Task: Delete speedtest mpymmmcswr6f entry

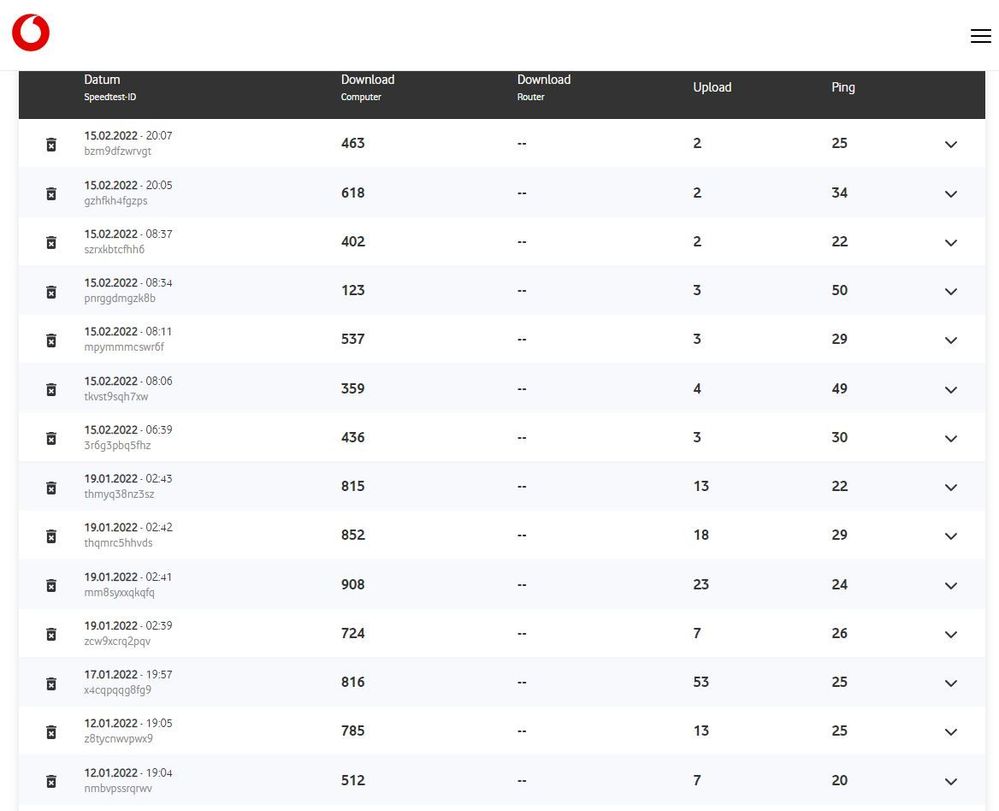Action: (52, 340)
